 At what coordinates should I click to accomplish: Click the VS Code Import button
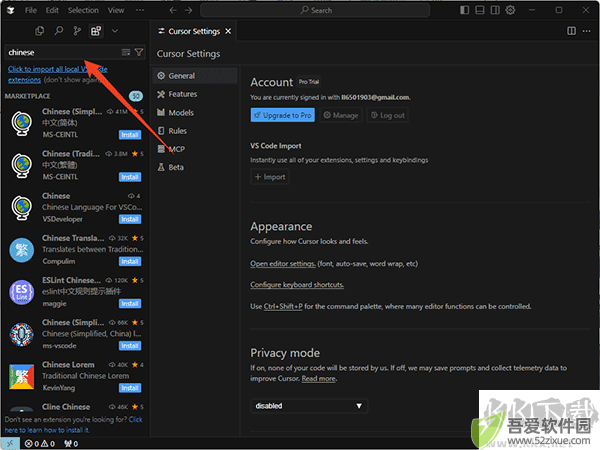[270, 177]
